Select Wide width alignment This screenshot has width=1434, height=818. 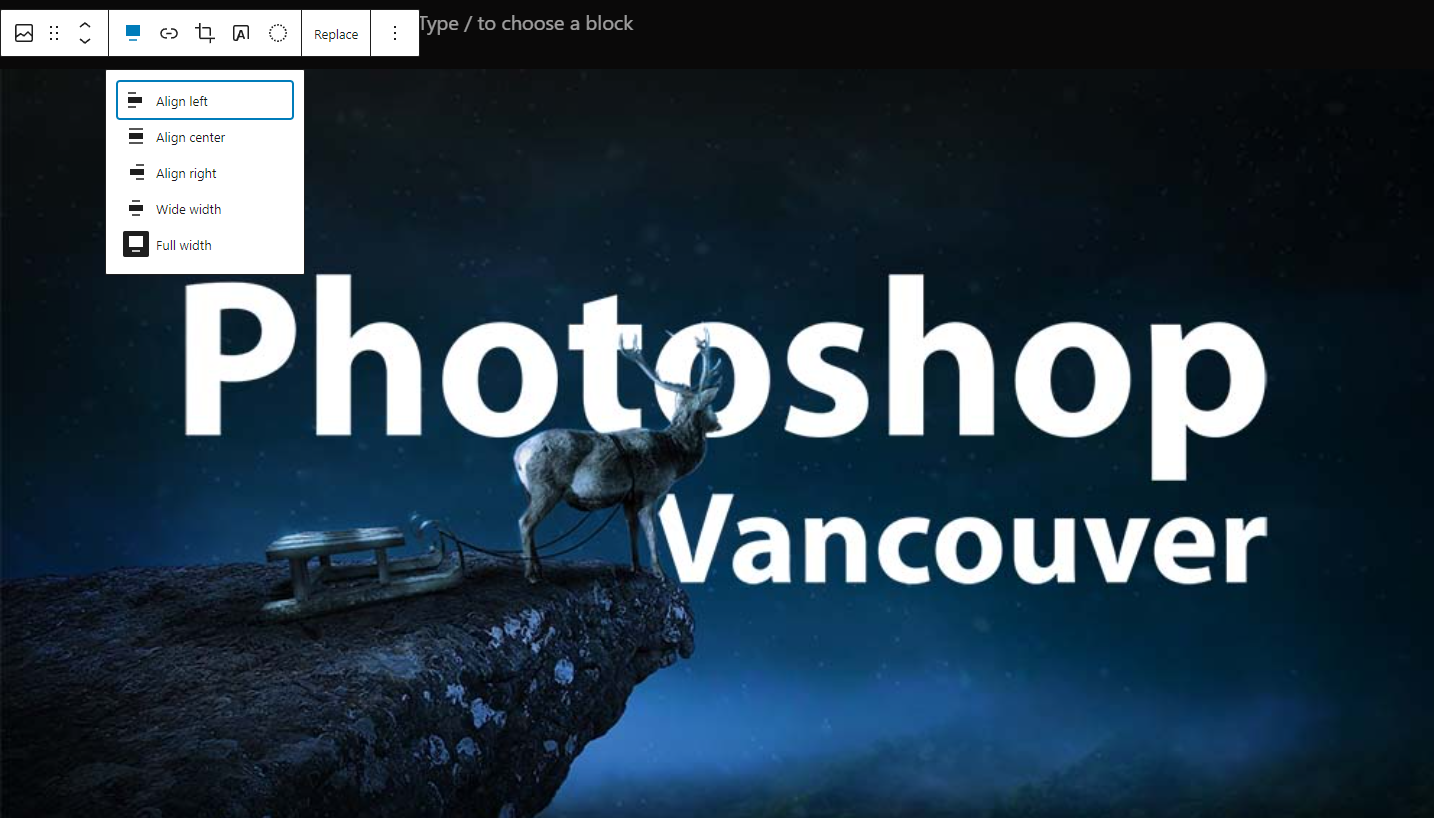point(205,209)
